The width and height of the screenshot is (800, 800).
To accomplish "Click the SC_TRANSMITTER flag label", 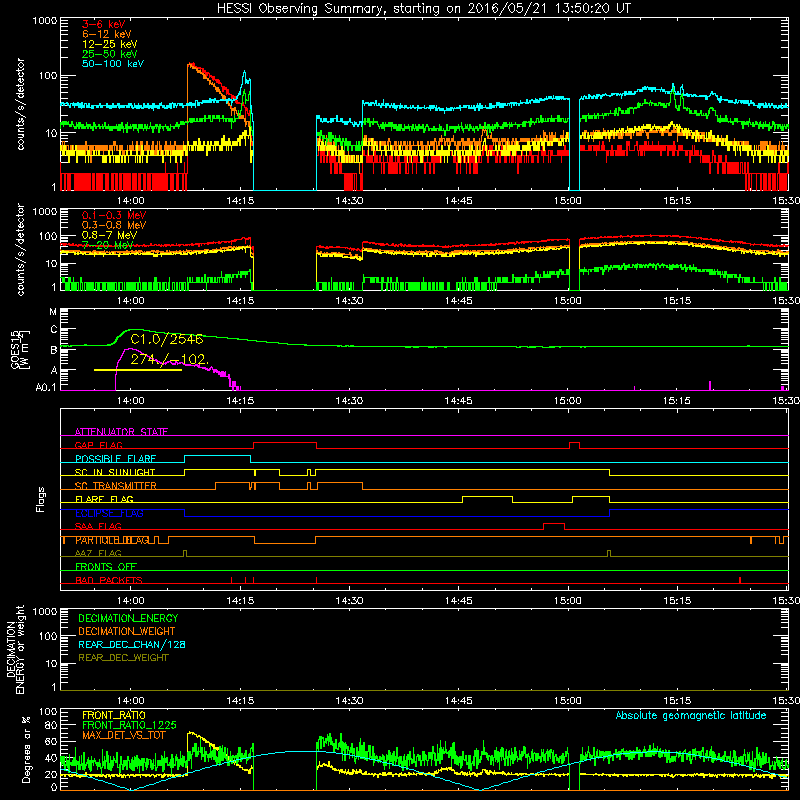I will coord(115,485).
